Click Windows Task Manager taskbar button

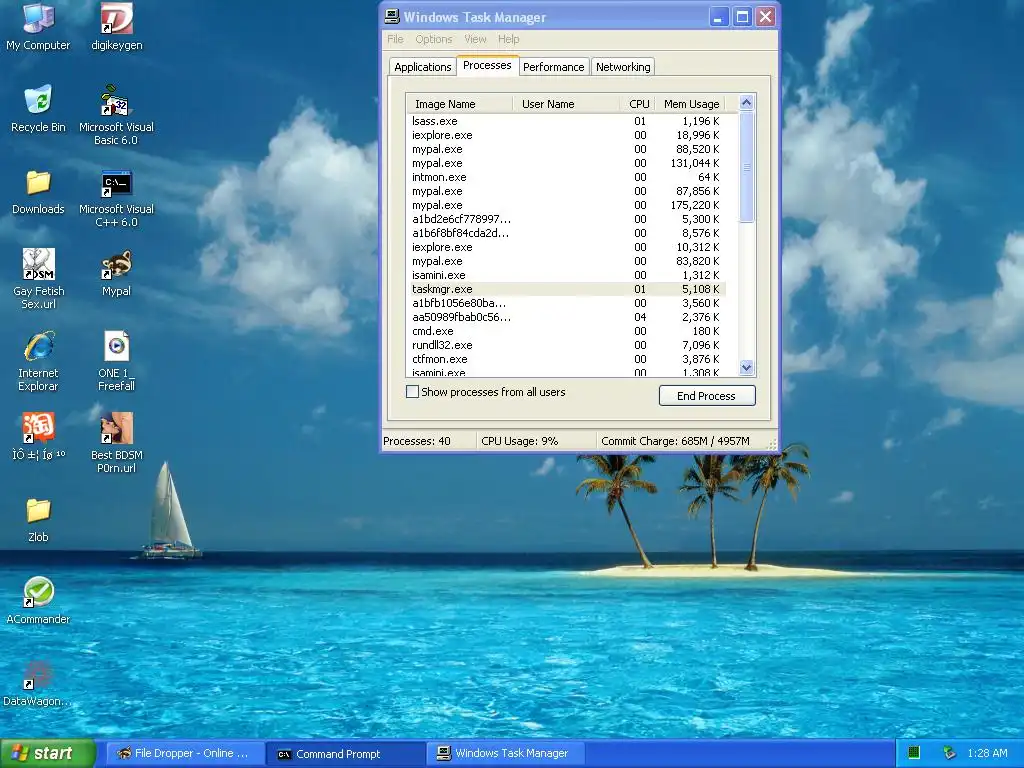coord(505,753)
